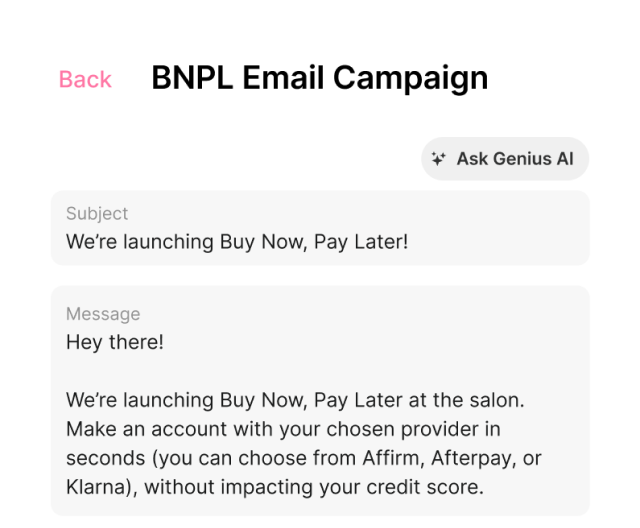Click the word "Klarna" in the message
Screen dimensions: 640x528
point(96,488)
